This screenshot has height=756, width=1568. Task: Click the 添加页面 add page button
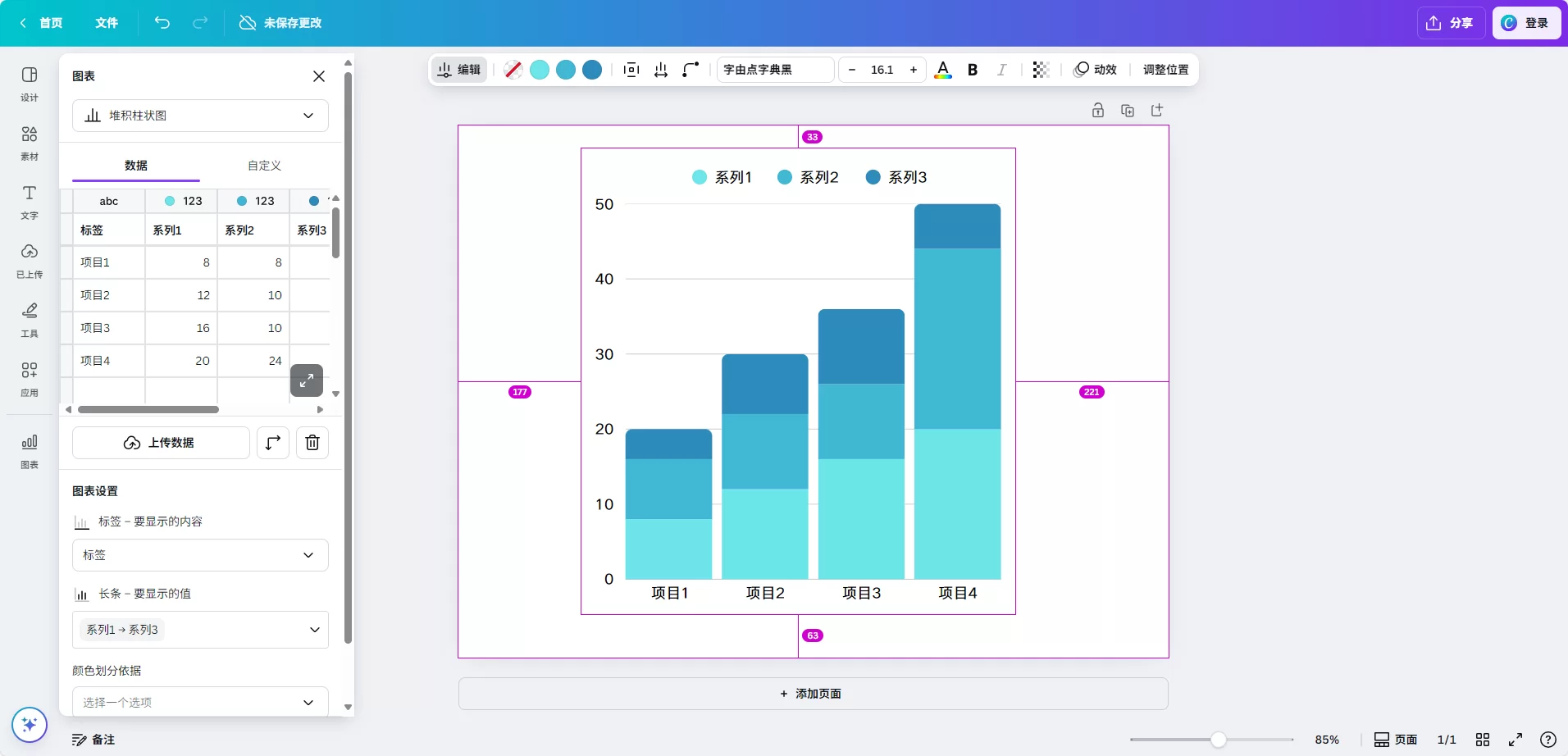(x=813, y=694)
